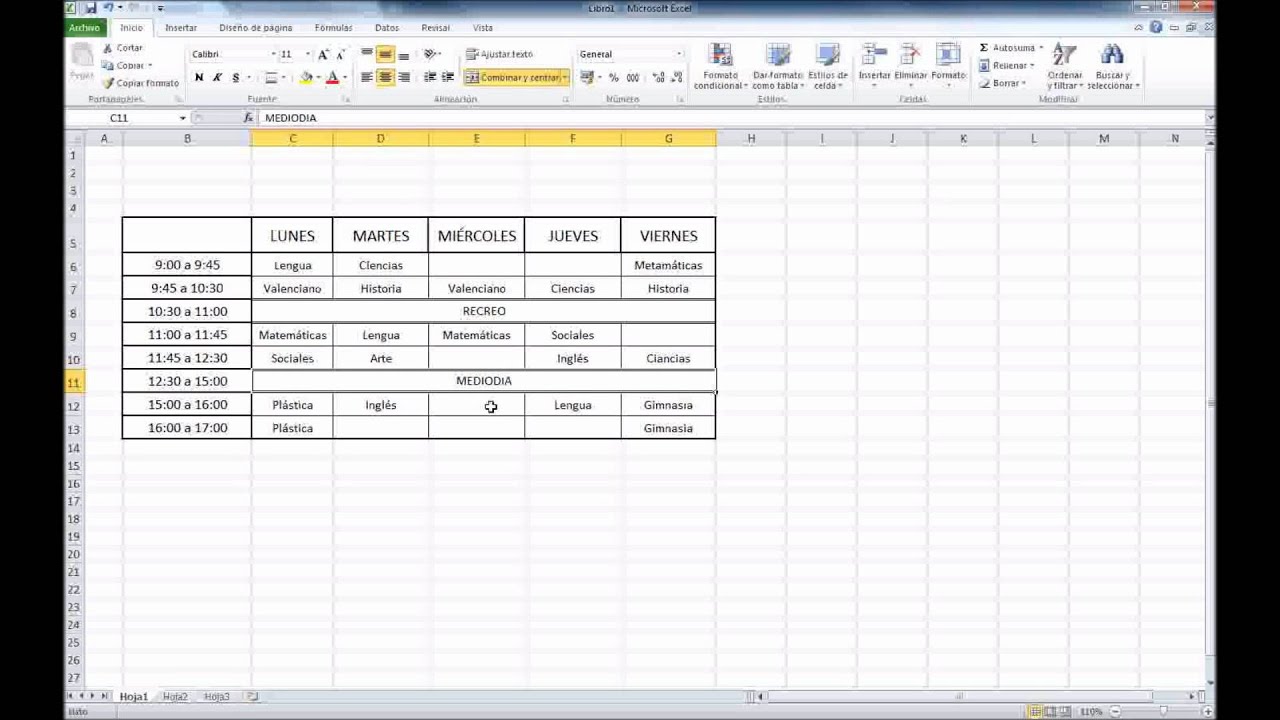Click the Copiar formato paintbrush
The width and height of the screenshot is (1280, 720).
[108, 83]
